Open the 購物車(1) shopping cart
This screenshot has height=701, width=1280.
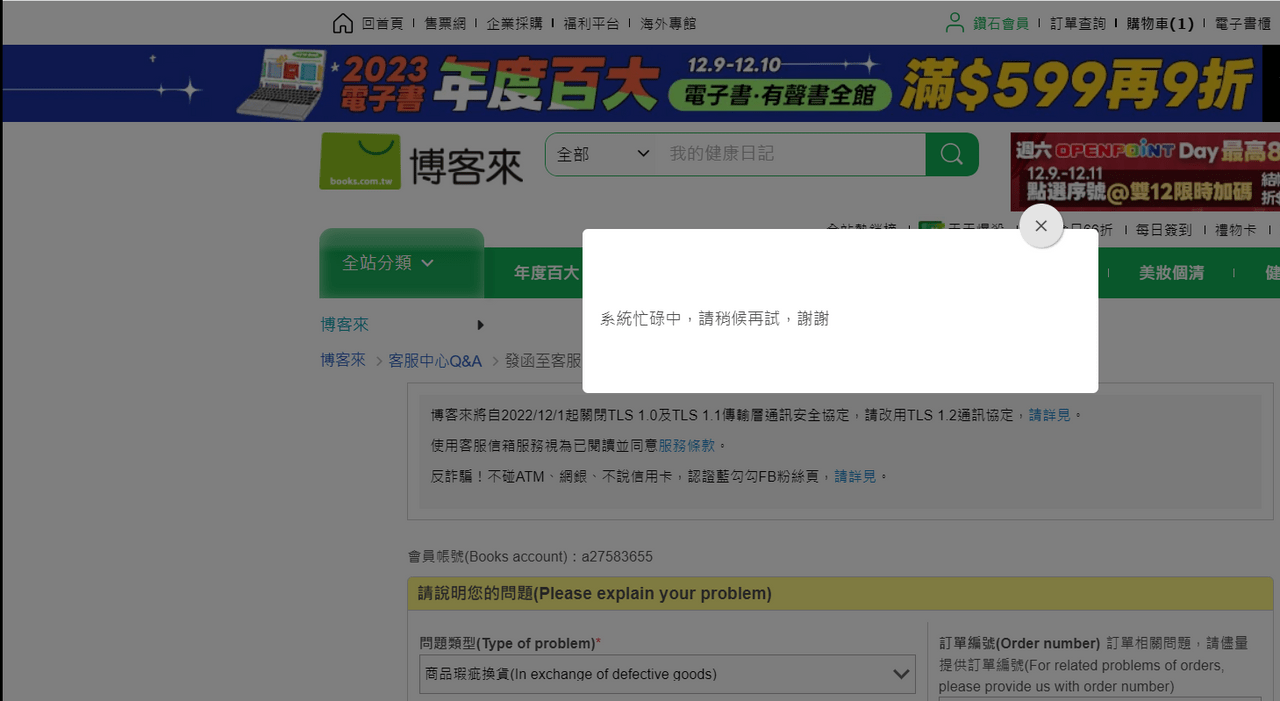1160,22
